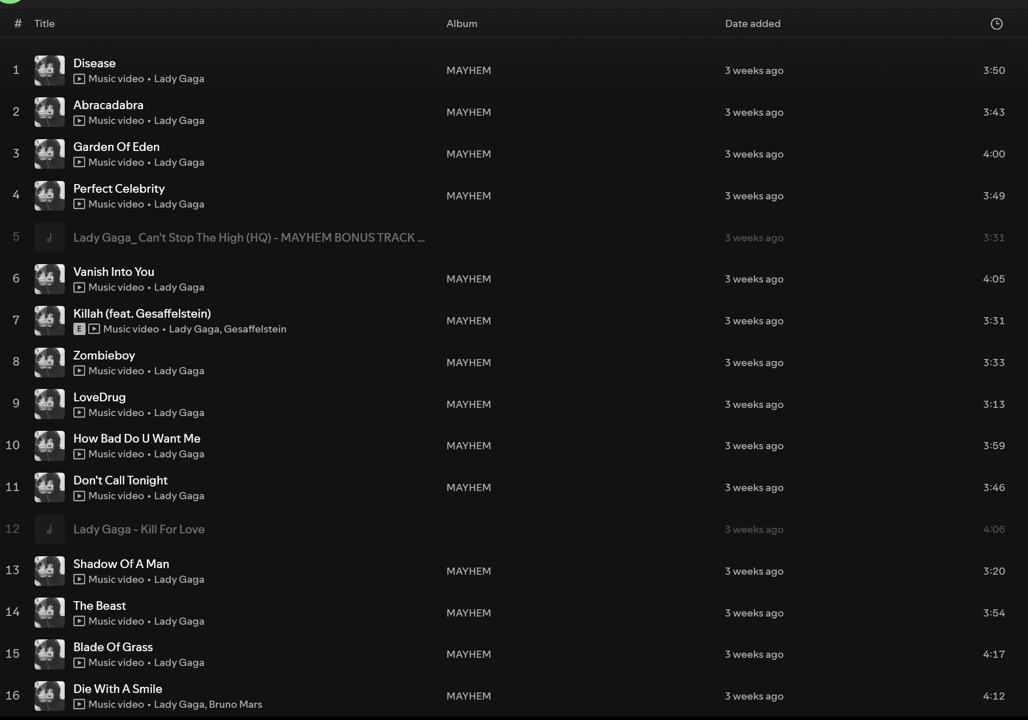Click the 3:13 duration of LoveDrug
Screen dimensions: 1028x720
[994, 405]
